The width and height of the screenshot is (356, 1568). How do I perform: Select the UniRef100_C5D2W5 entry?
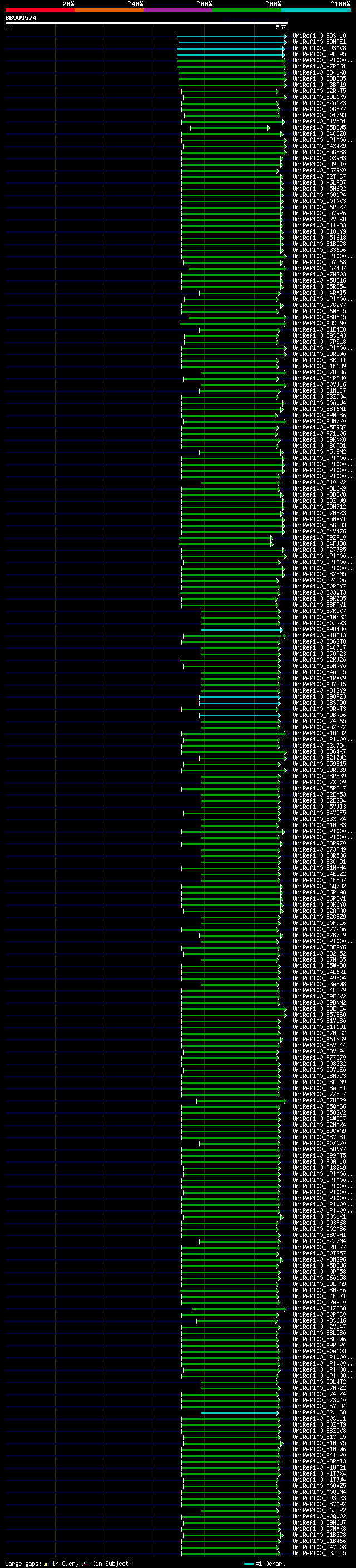tap(319, 128)
